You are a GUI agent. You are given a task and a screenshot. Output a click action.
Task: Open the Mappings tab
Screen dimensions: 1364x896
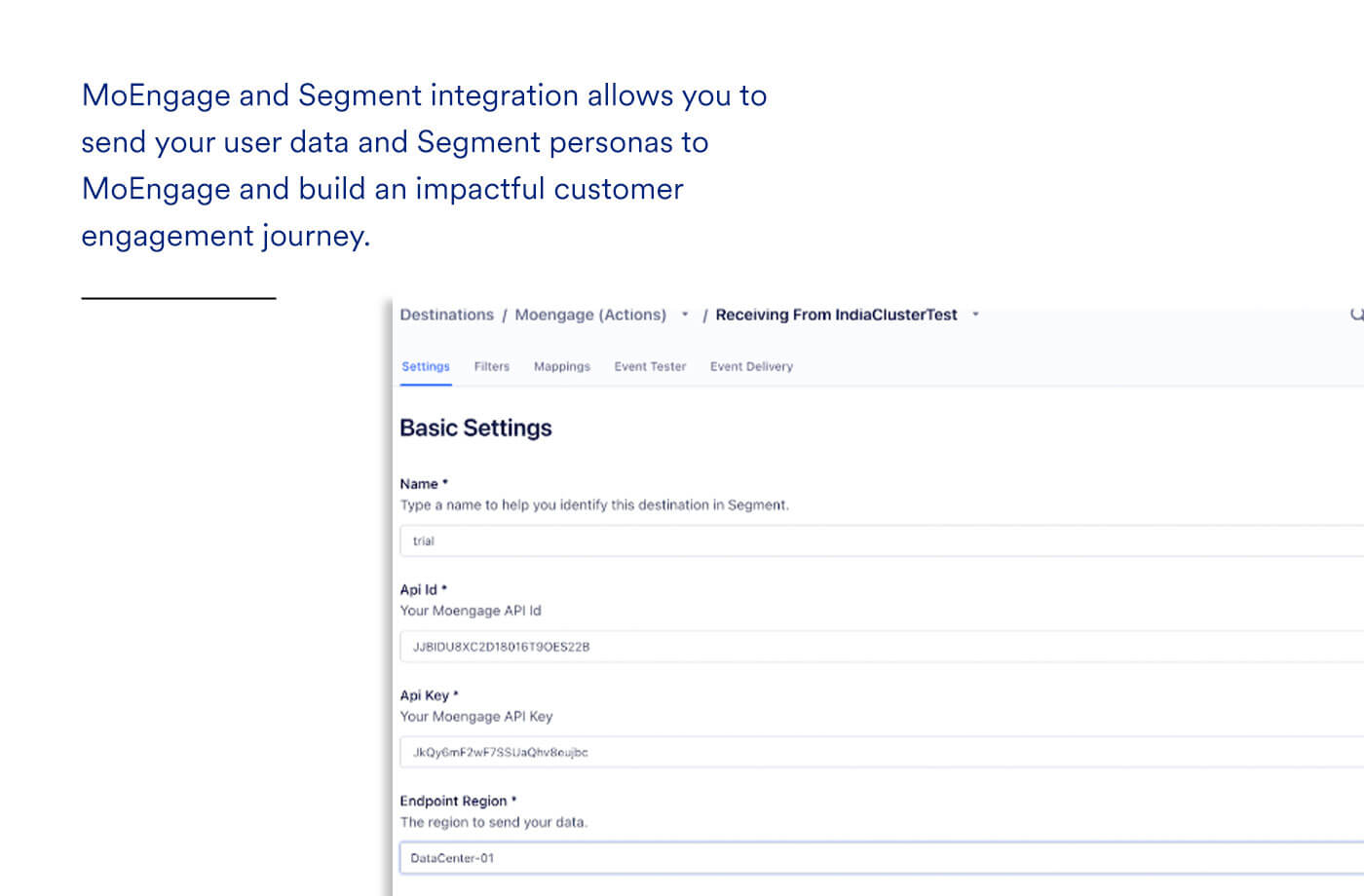point(562,366)
